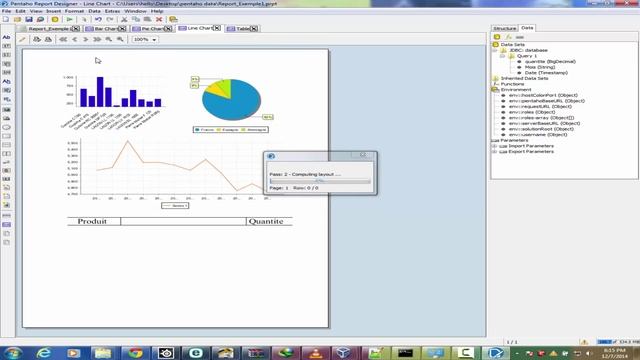Switch to the Report_Exemple tab

pos(48,29)
